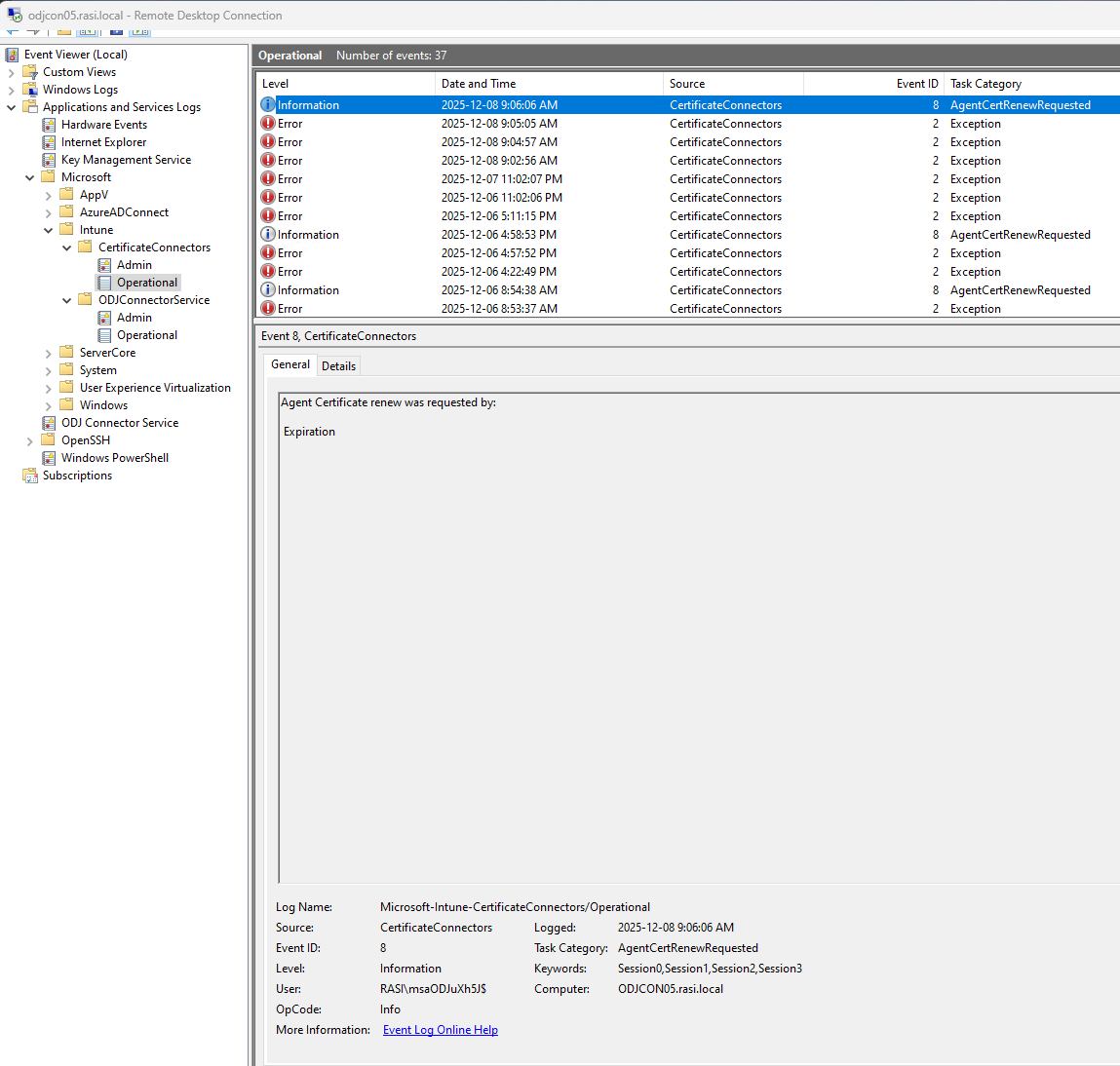Expand the OpenSSH folder
The width and height of the screenshot is (1120, 1066).
pos(30,441)
